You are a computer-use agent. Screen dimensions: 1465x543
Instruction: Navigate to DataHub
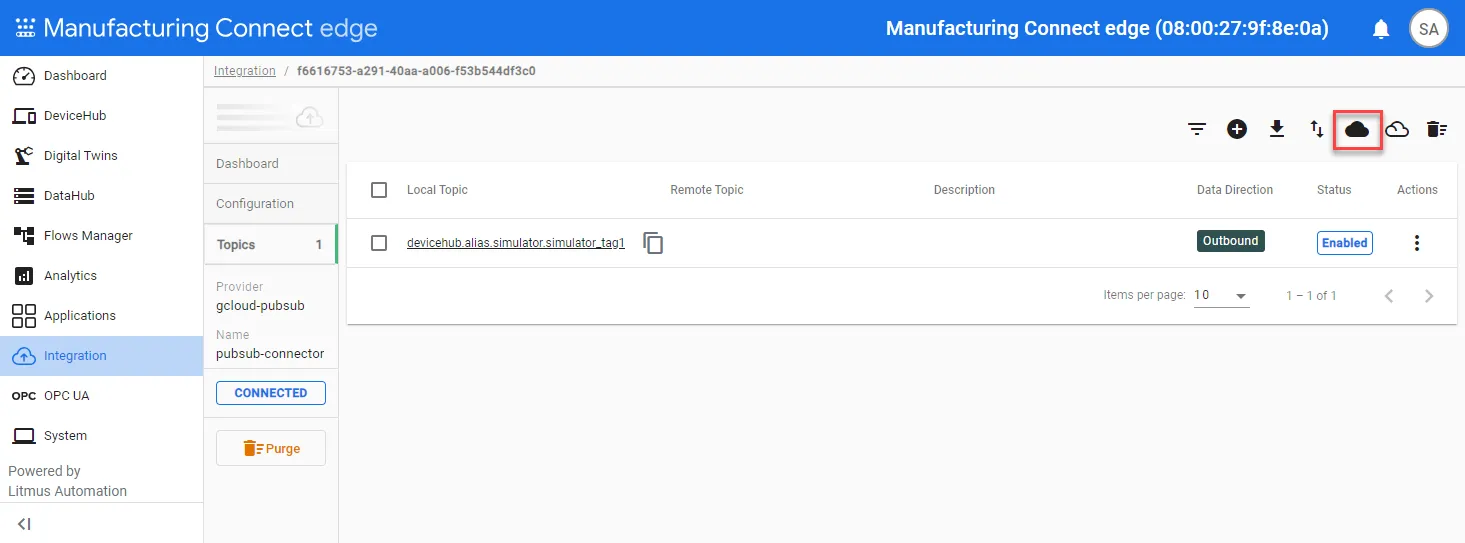point(101,196)
